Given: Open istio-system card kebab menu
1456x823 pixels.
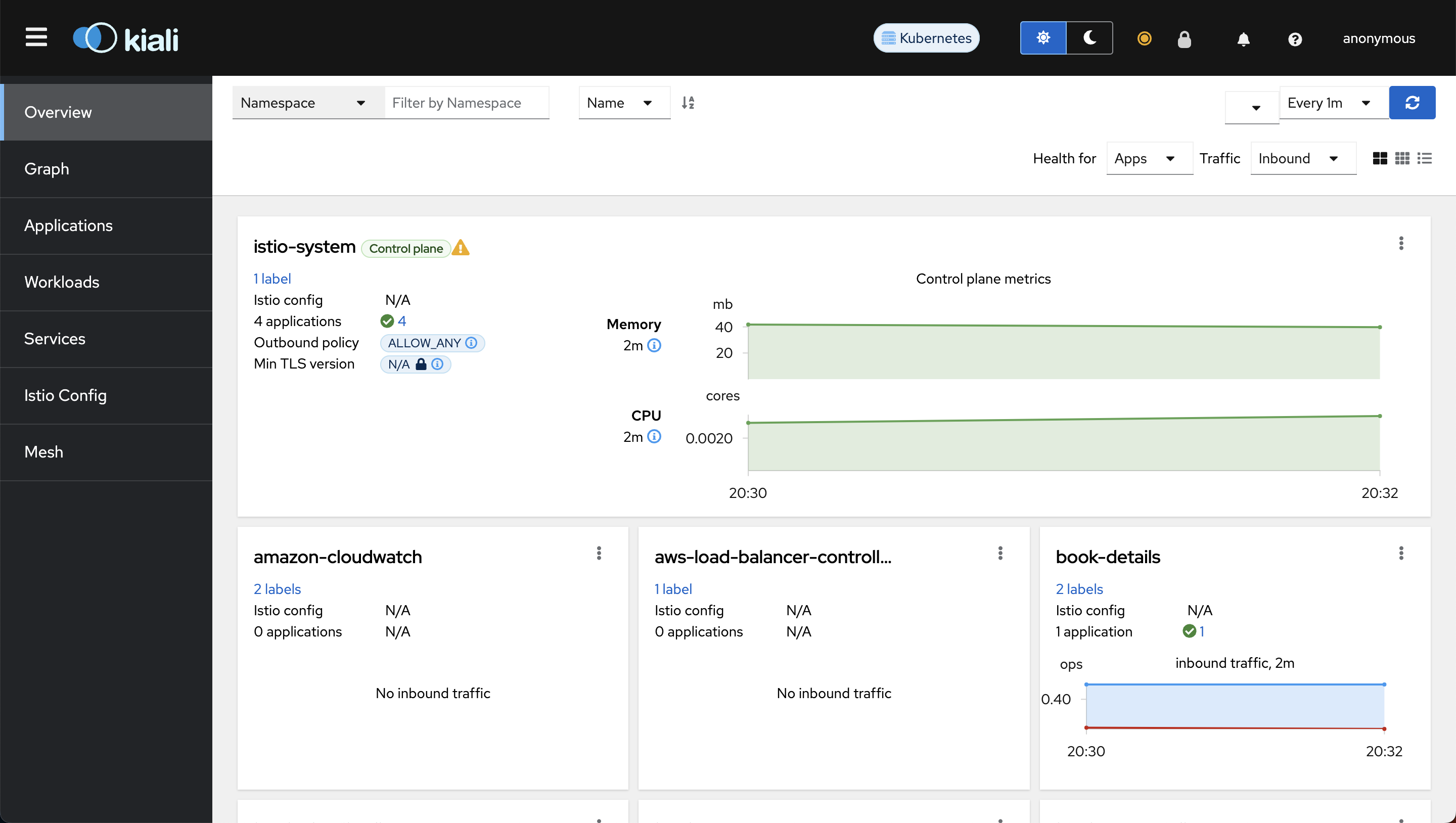Looking at the screenshot, I should [1401, 243].
